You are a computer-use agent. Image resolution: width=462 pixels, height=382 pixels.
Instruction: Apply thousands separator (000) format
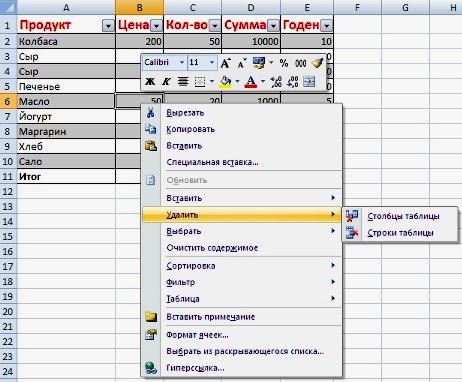[x=300, y=63]
